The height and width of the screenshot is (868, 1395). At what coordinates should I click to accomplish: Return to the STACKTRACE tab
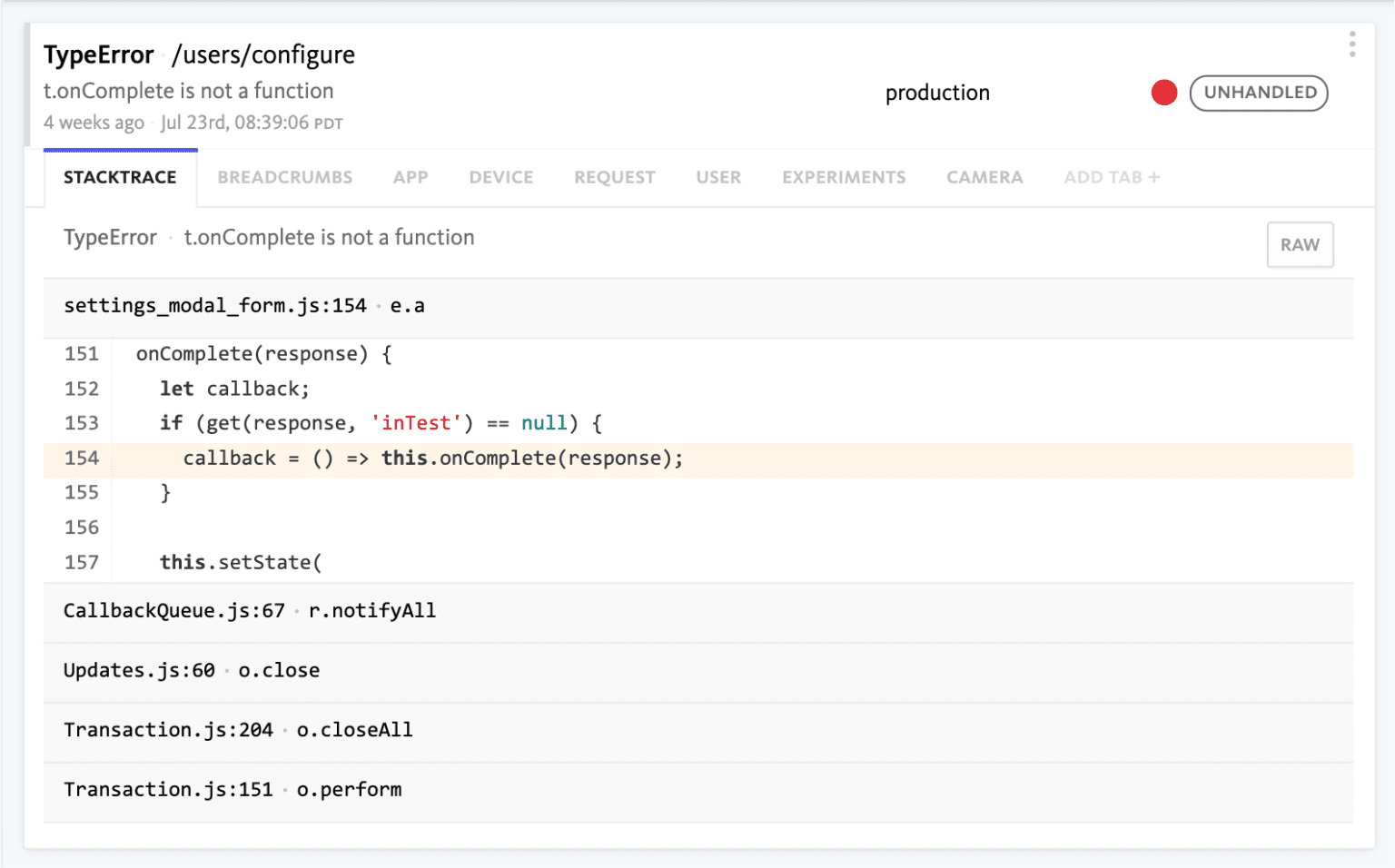click(x=120, y=177)
